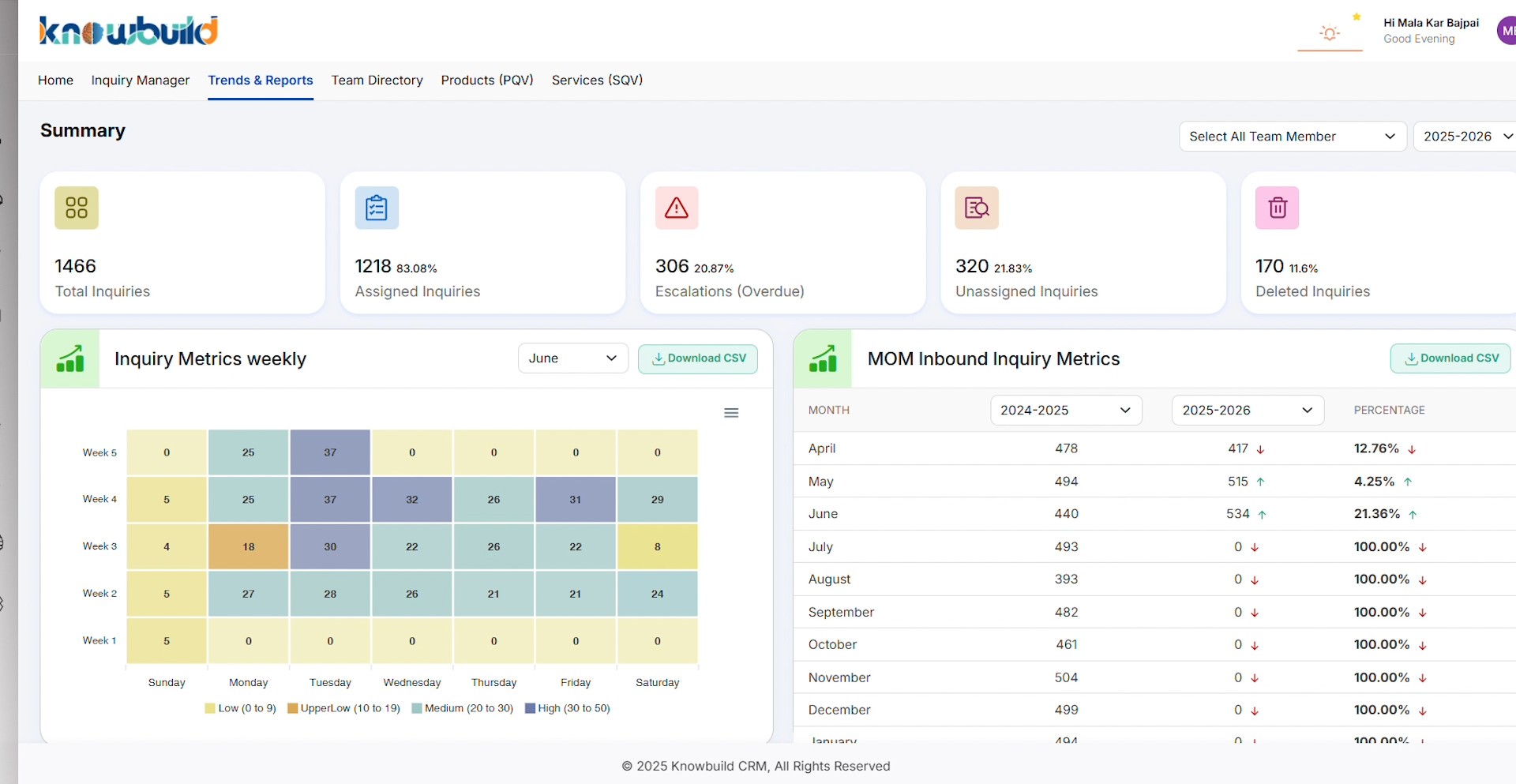Screen dimensions: 1516x784
Task: Go to the Inquiry Manager tab
Action: pos(141,81)
